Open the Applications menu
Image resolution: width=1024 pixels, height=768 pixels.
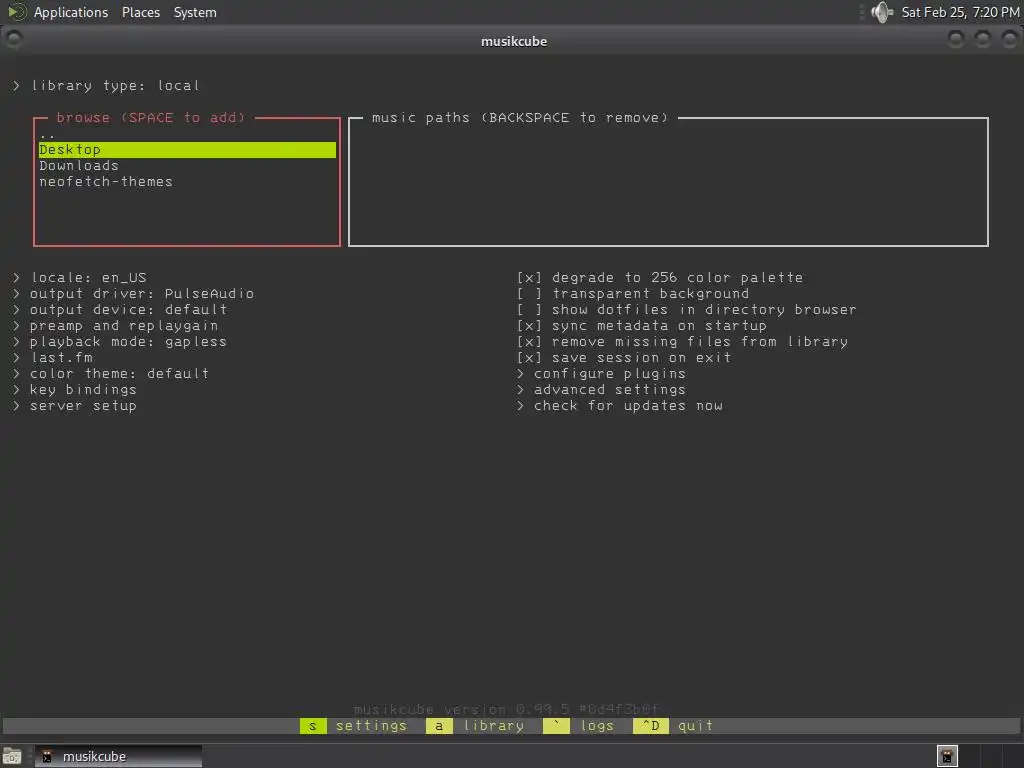[71, 12]
